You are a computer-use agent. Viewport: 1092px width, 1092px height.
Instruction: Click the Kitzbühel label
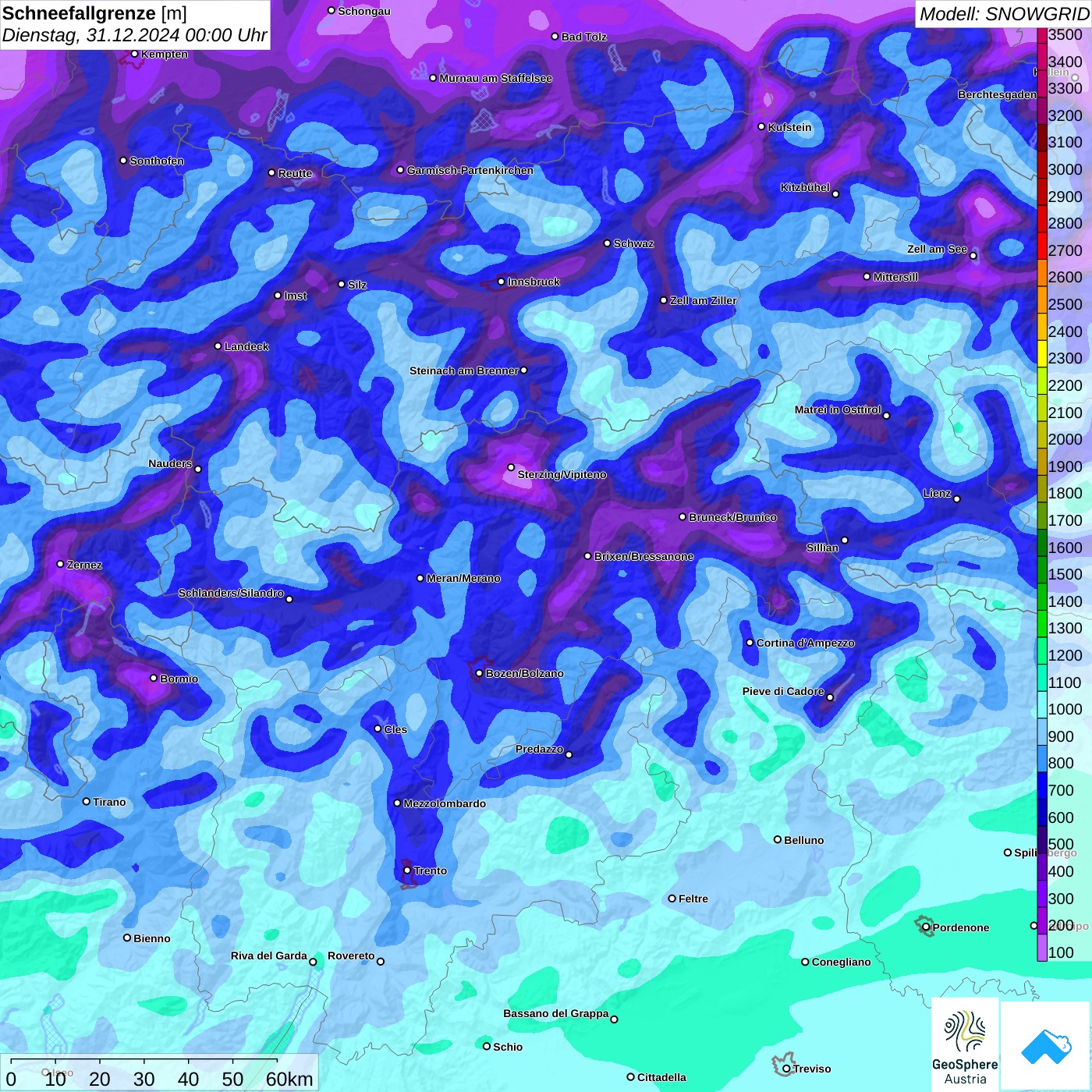805,187
